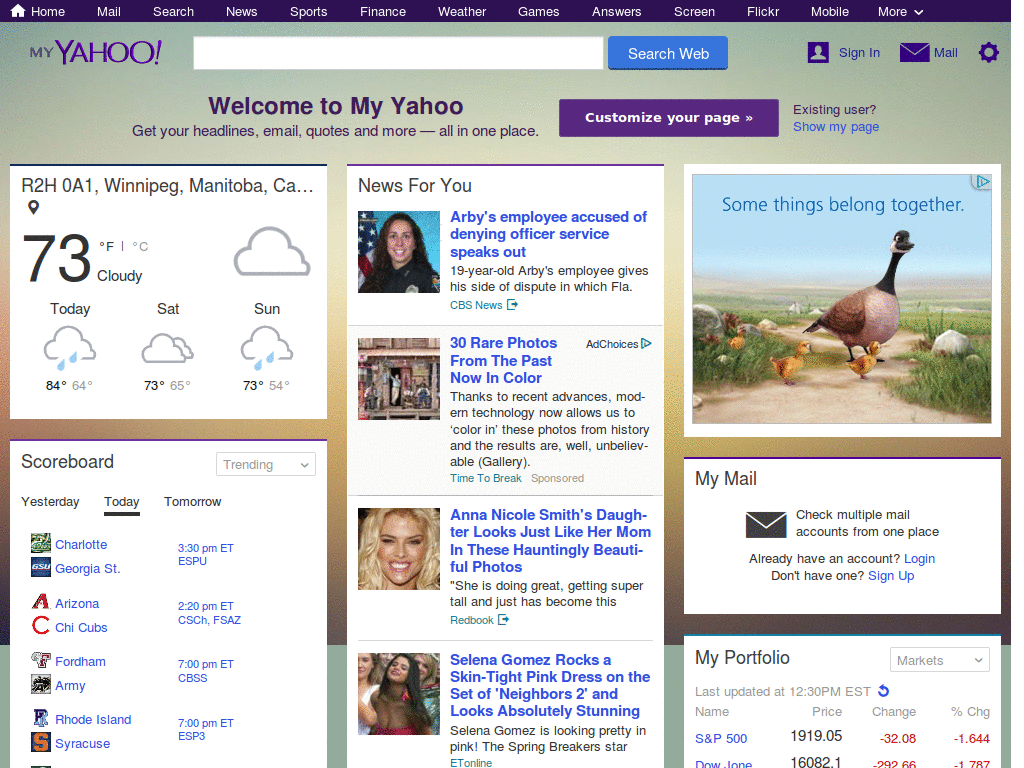The width and height of the screenshot is (1024, 768).
Task: Open News in the top navigation
Action: (x=242, y=12)
